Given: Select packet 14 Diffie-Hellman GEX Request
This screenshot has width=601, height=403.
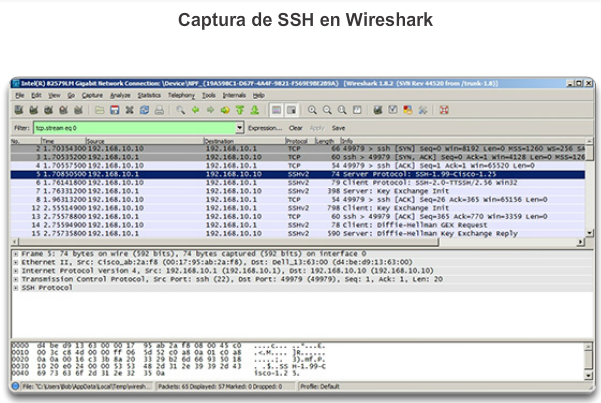Looking at the screenshot, I should [x=298, y=225].
